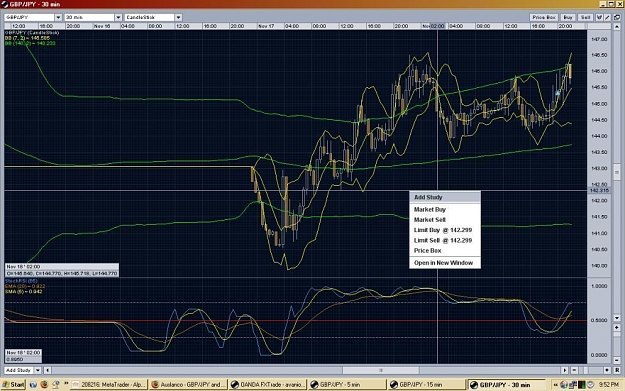Open the Windows Start button
This screenshot has width=625, height=391.
[13, 385]
